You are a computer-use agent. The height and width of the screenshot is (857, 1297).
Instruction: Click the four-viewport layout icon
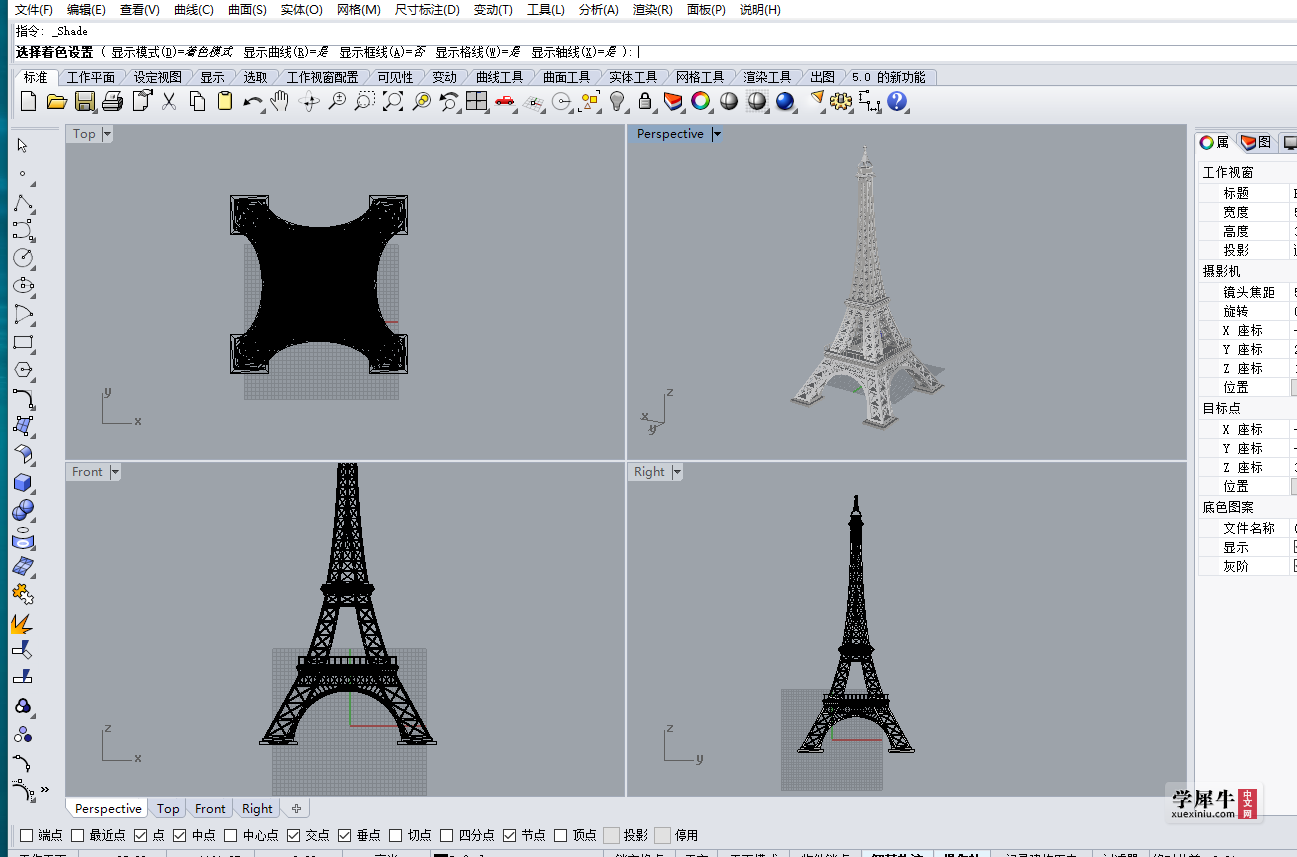(476, 101)
